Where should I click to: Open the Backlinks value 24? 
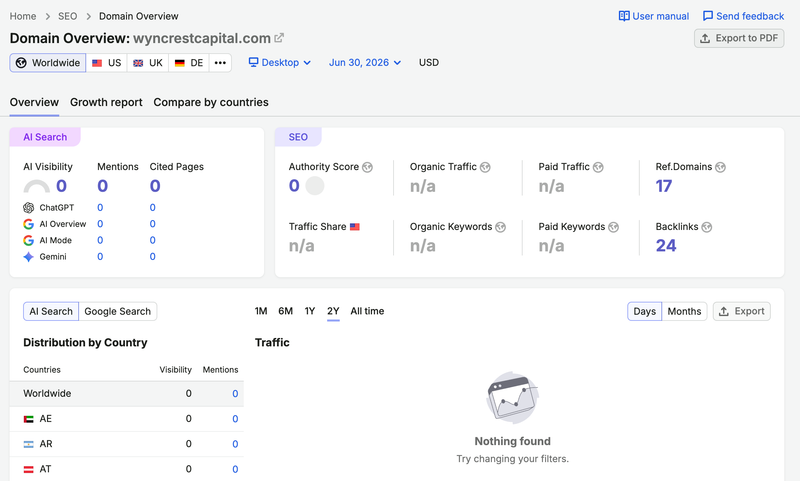click(666, 246)
